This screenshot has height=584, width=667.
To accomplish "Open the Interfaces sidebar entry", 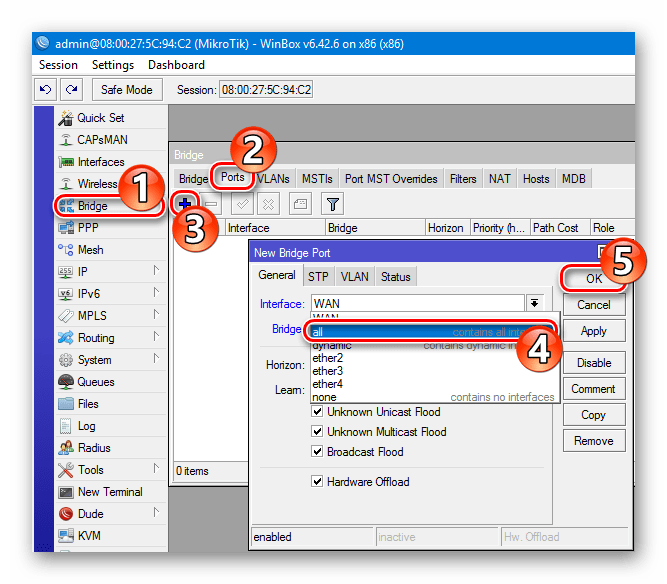I will (x=111, y=162).
